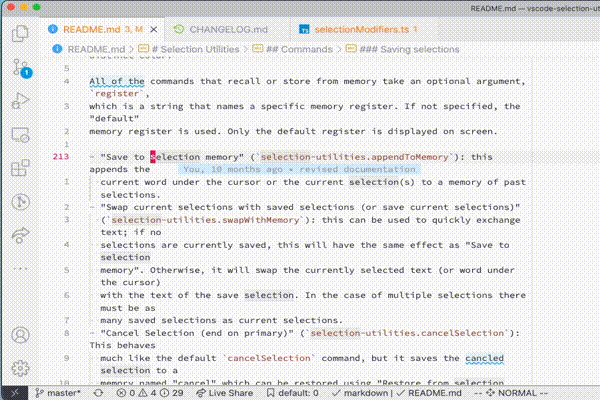This screenshot has height=400, width=600.
Task: Click 'selection-utilities.swapWithMemory' code text
Action: 205,220
